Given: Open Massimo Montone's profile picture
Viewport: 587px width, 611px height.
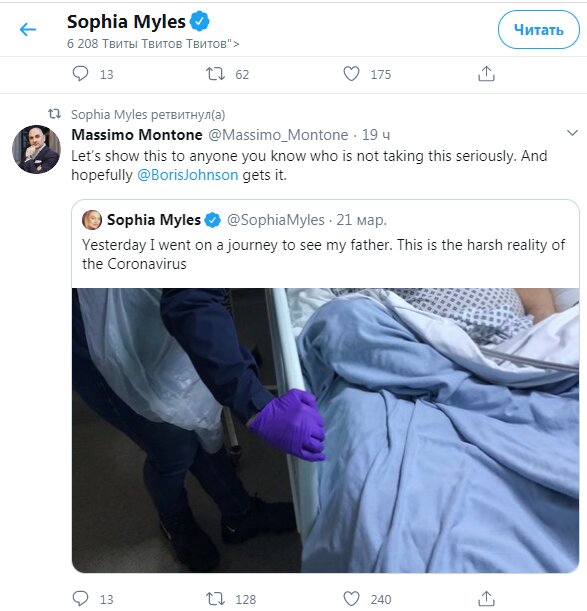Looking at the screenshot, I should click(x=37, y=149).
